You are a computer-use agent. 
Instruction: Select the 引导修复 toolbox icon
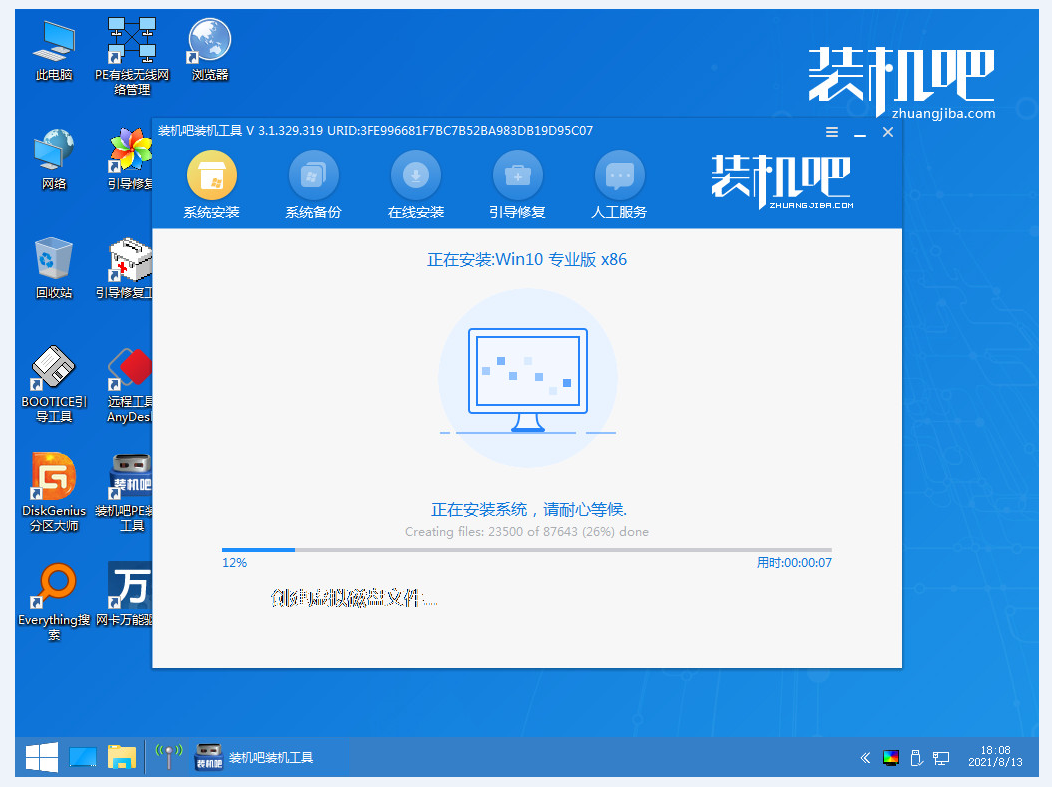pyautogui.click(x=517, y=177)
